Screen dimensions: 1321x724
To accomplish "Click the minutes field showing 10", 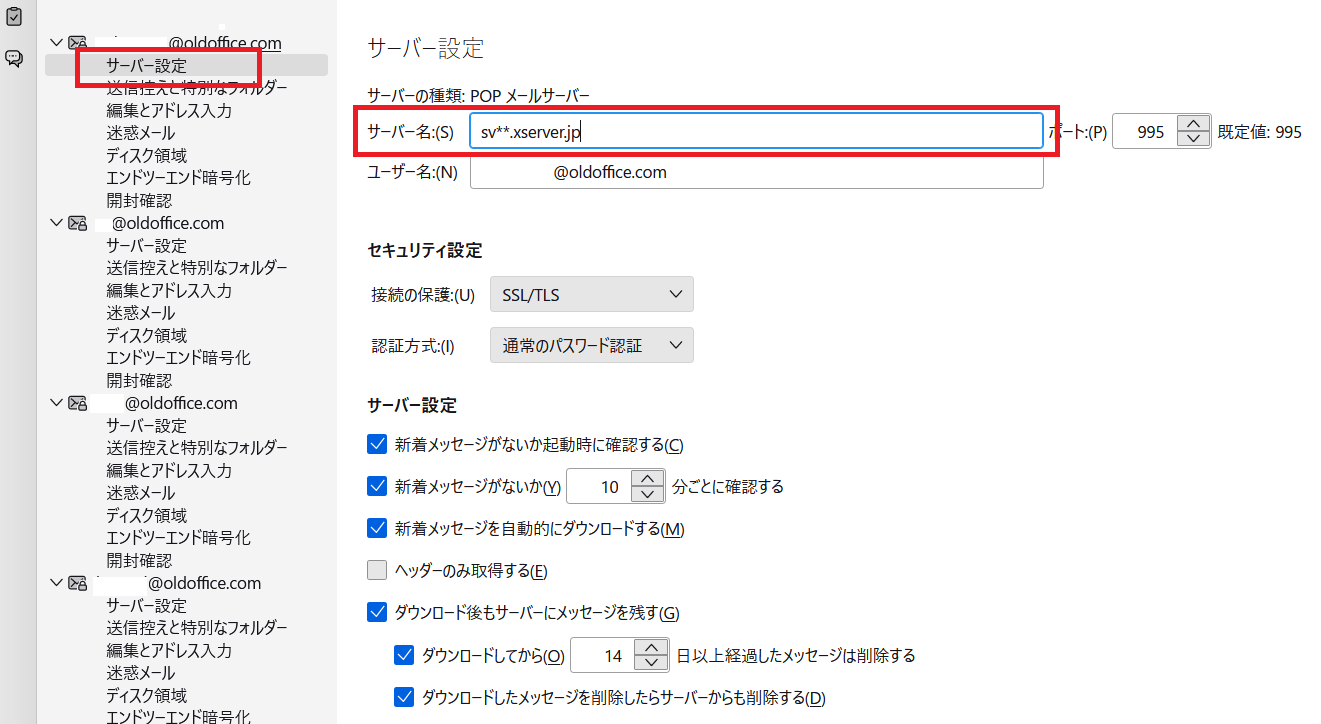I will (x=600, y=487).
